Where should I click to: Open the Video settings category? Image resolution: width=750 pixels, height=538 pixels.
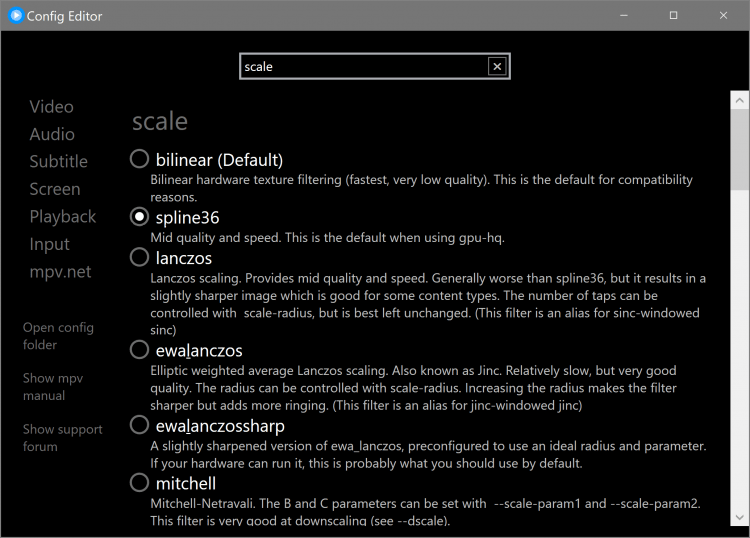pyautogui.click(x=51, y=107)
